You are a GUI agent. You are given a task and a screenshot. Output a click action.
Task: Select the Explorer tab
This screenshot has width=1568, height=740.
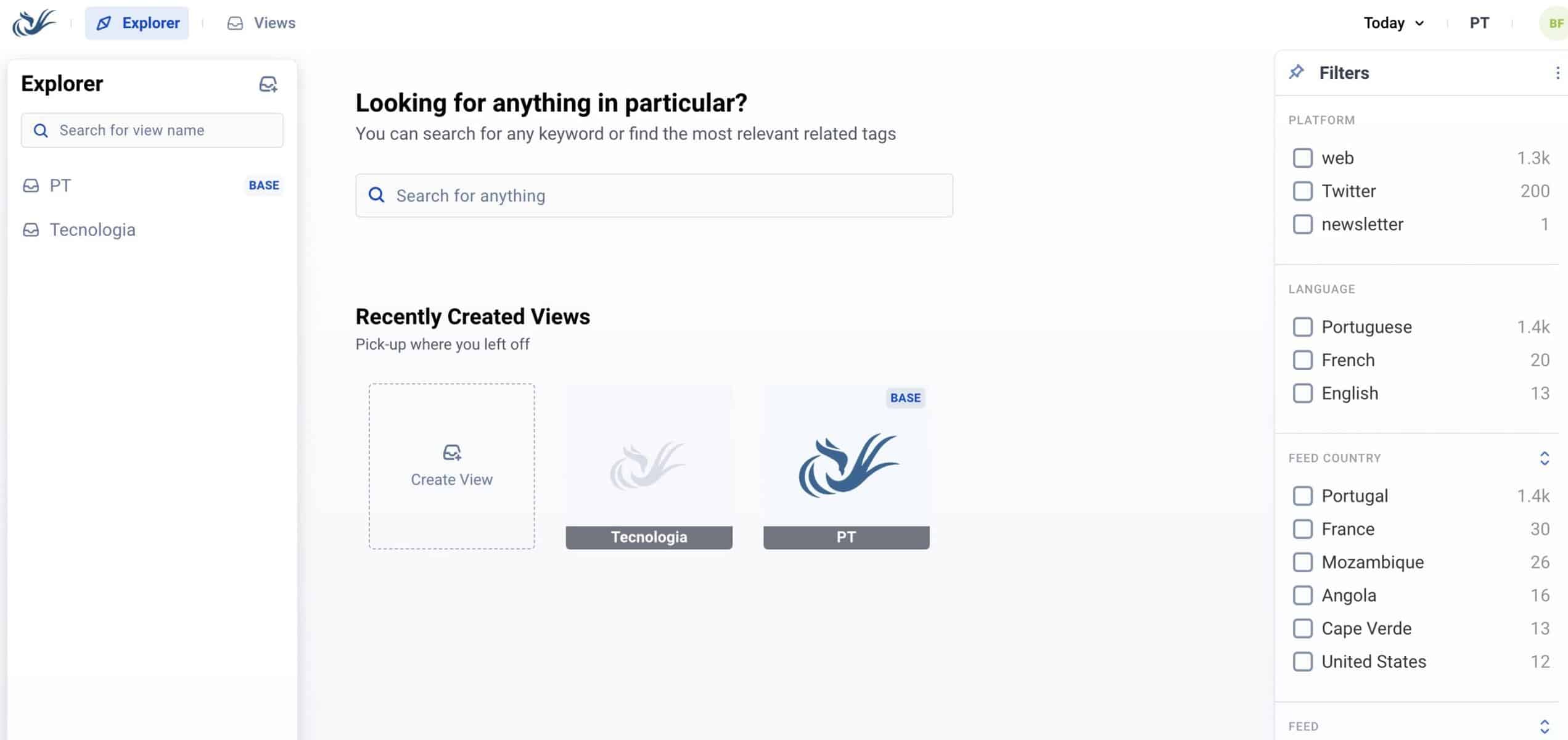point(138,23)
